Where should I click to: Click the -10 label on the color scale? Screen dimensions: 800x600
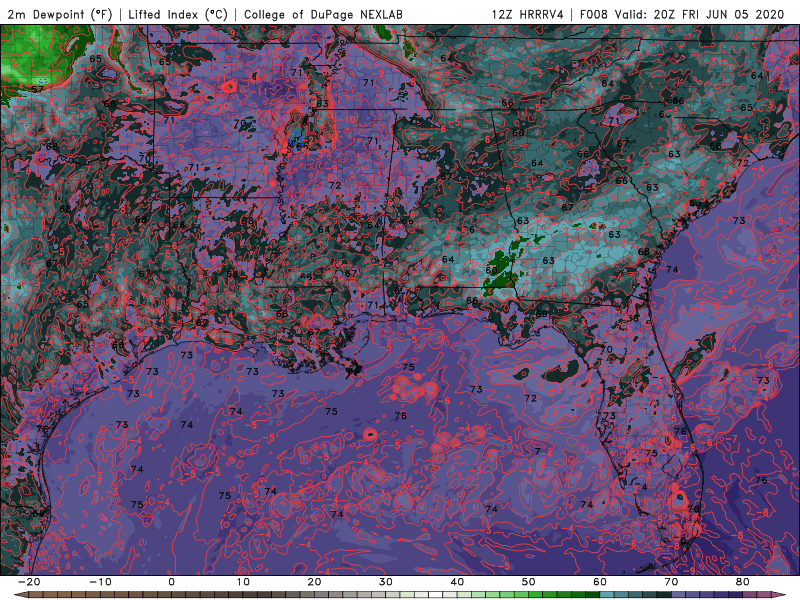tap(100, 582)
